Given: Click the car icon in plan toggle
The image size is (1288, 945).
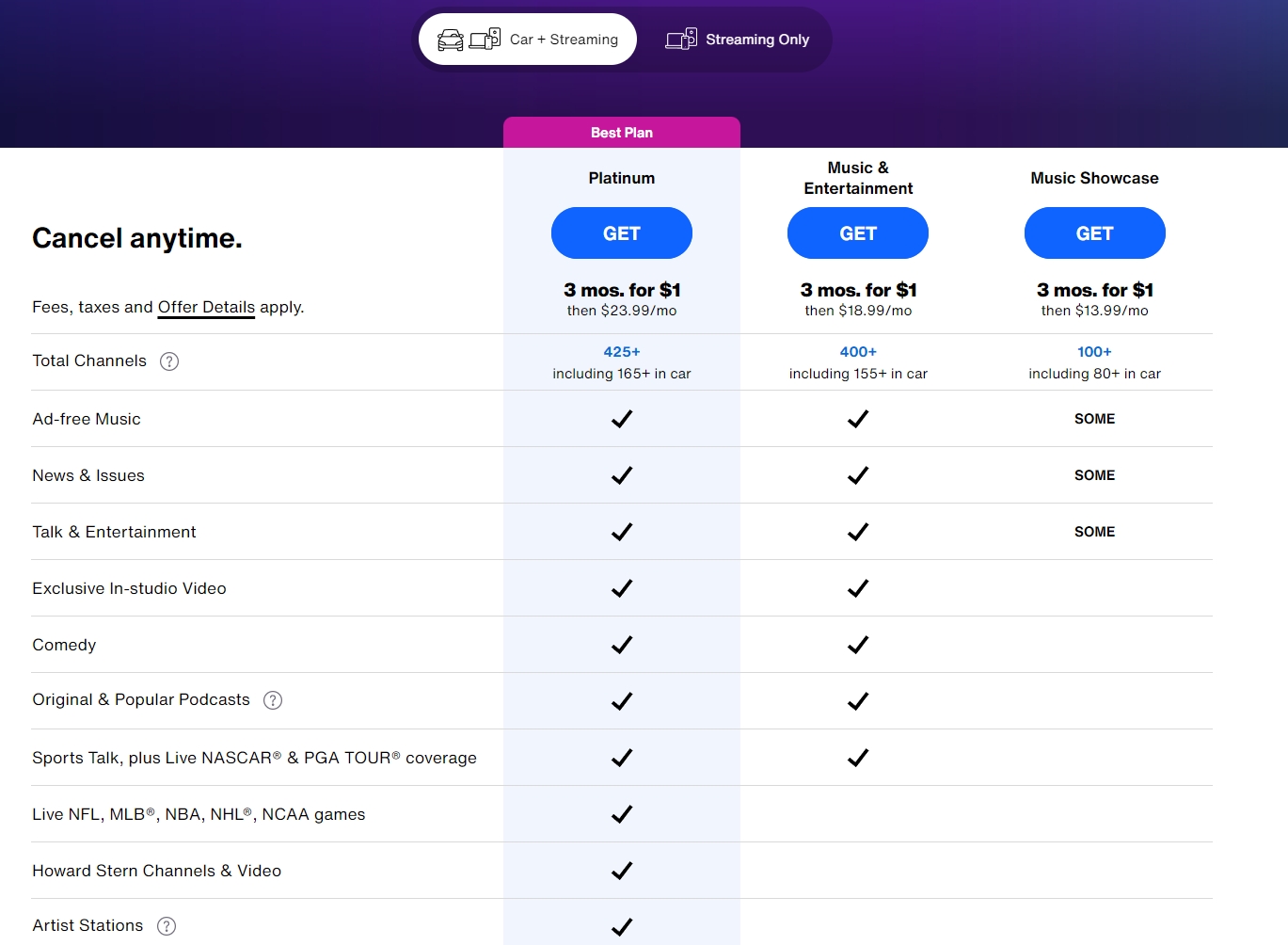Looking at the screenshot, I should click(x=451, y=40).
